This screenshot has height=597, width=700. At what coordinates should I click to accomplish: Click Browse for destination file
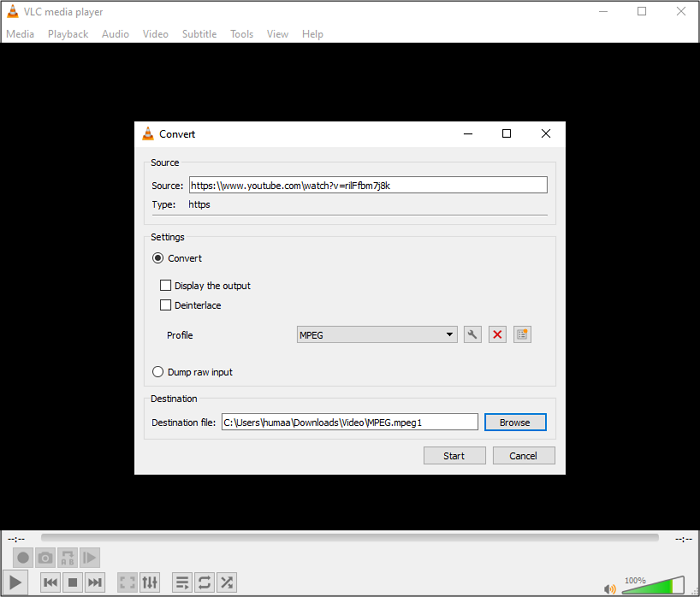tap(515, 422)
